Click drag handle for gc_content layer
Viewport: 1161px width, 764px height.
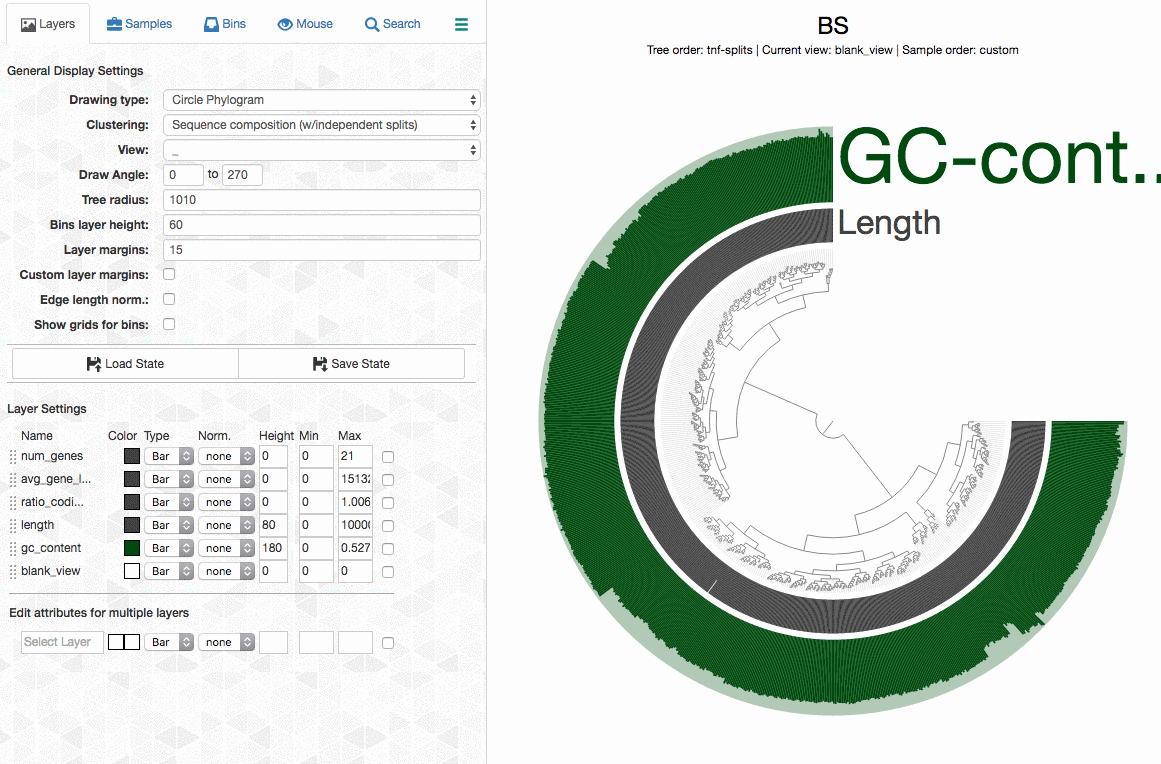[x=13, y=549]
